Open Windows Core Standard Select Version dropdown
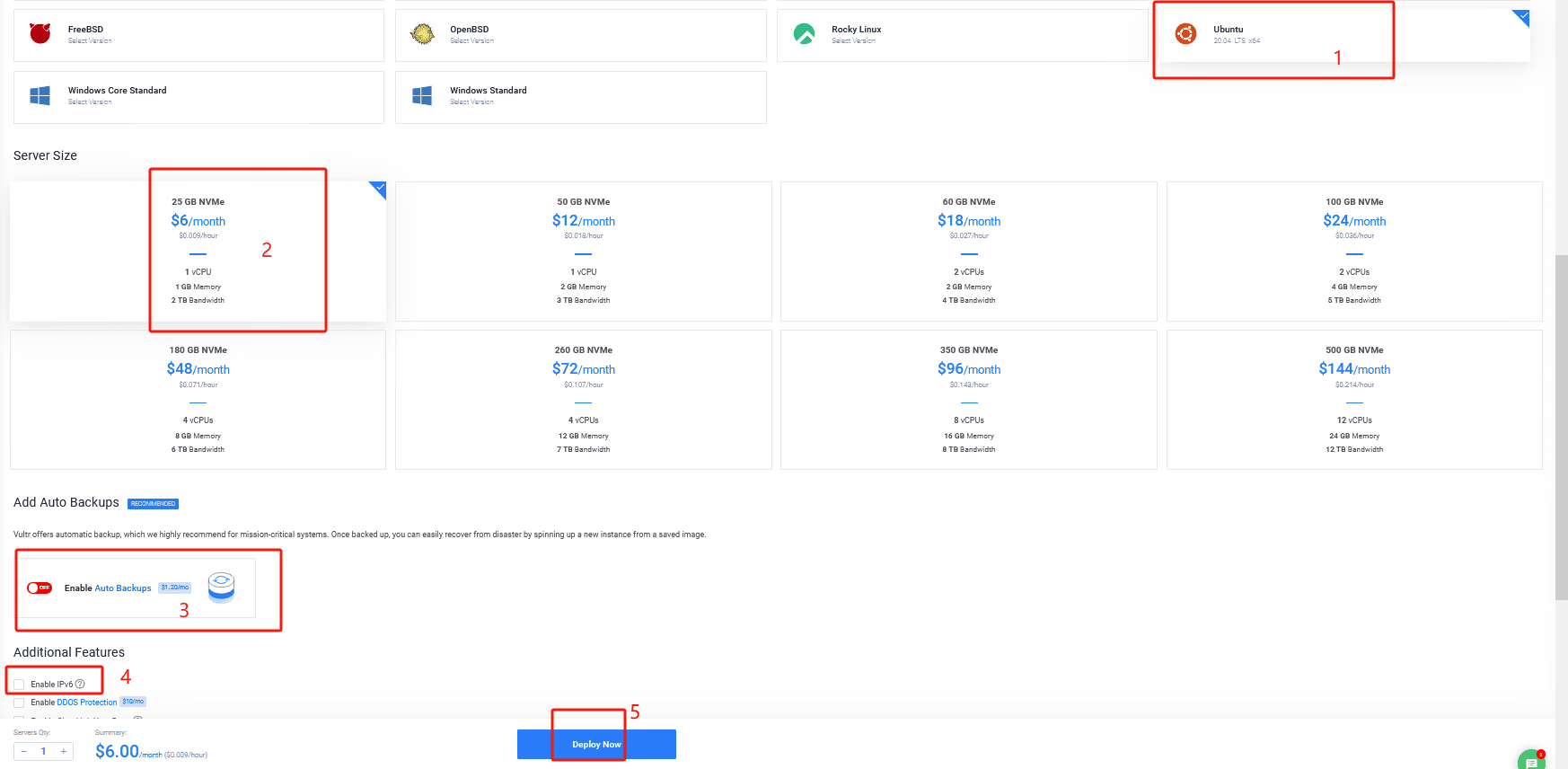 (90, 102)
